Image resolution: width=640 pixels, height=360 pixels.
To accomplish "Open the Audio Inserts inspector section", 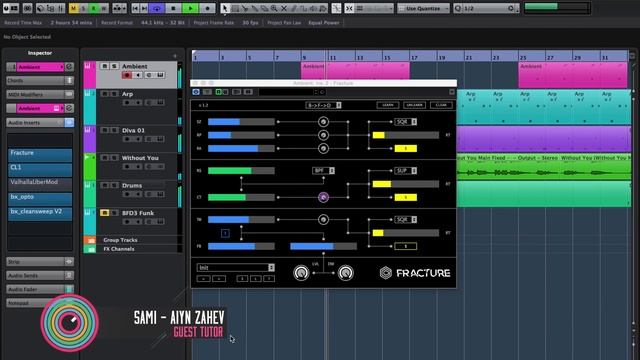I will point(40,122).
